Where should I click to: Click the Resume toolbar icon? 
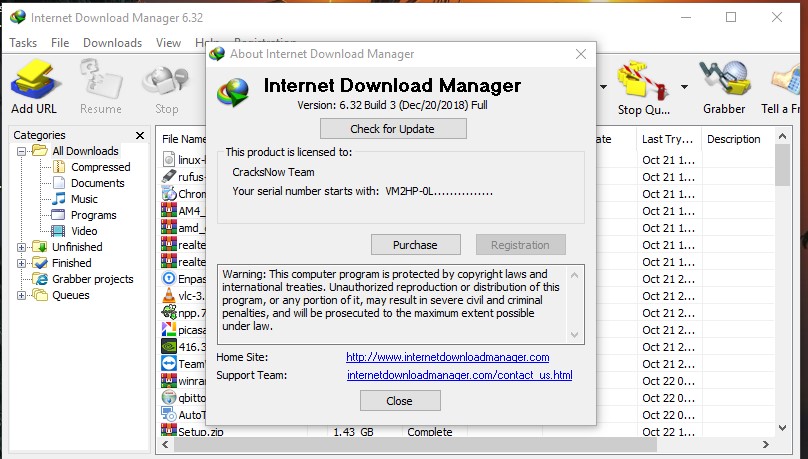pyautogui.click(x=101, y=86)
